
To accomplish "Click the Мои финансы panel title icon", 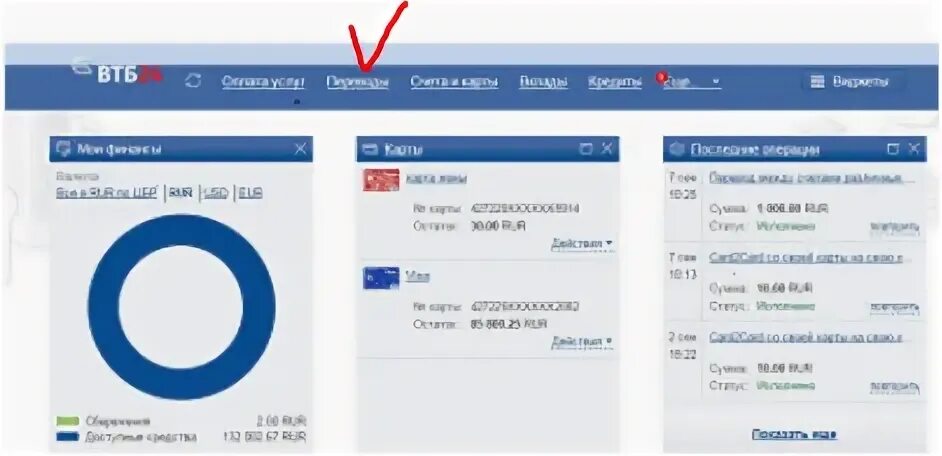I will click(x=62, y=148).
